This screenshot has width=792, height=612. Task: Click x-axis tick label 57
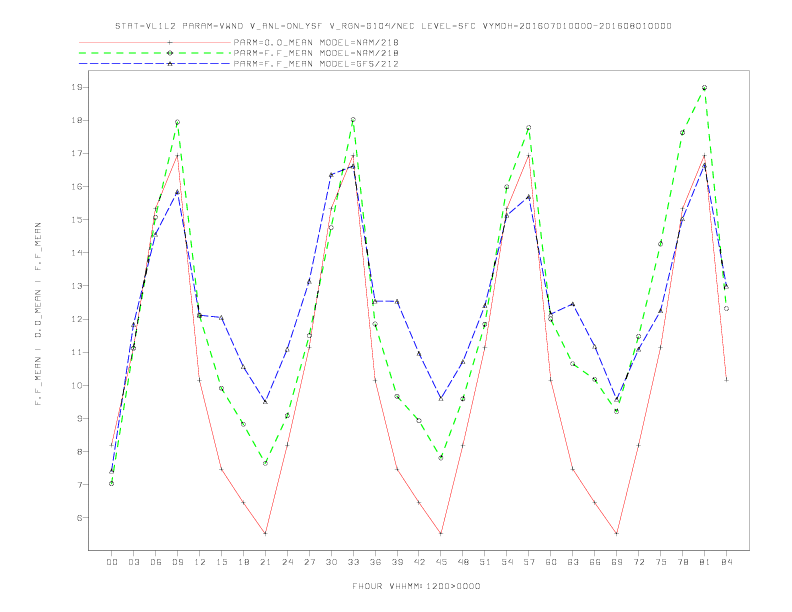click(529, 562)
